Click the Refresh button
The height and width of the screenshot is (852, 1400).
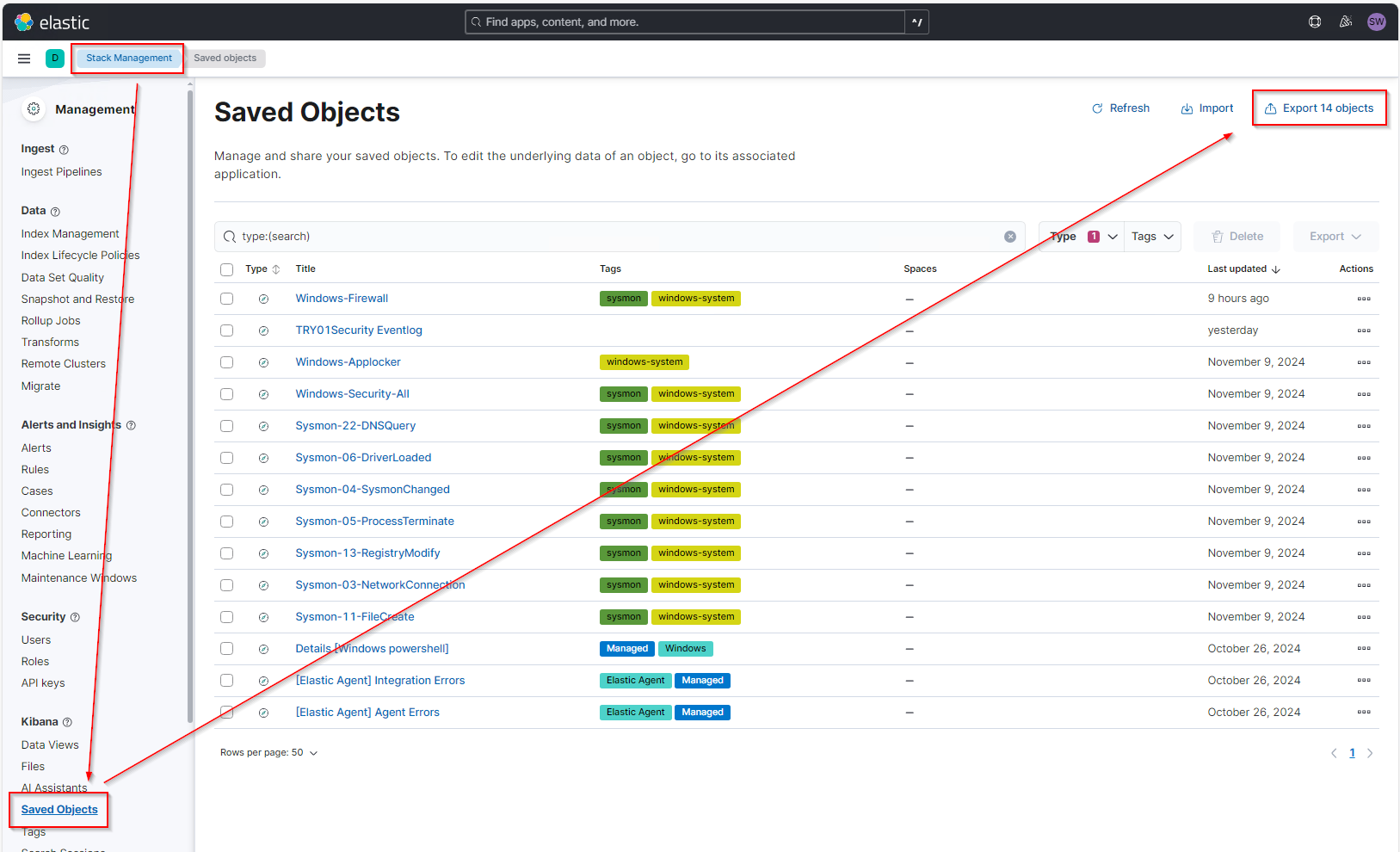1120,108
